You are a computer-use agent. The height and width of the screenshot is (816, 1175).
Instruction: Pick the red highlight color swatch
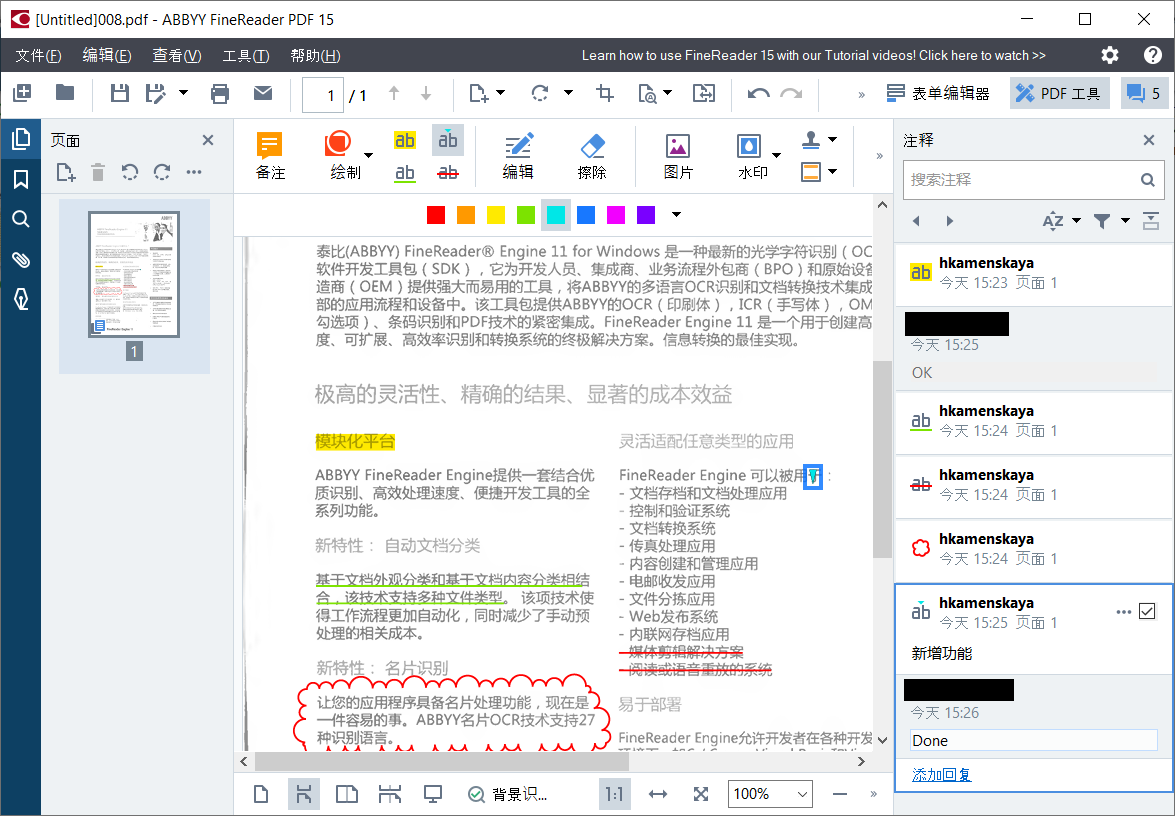pyautogui.click(x=436, y=214)
